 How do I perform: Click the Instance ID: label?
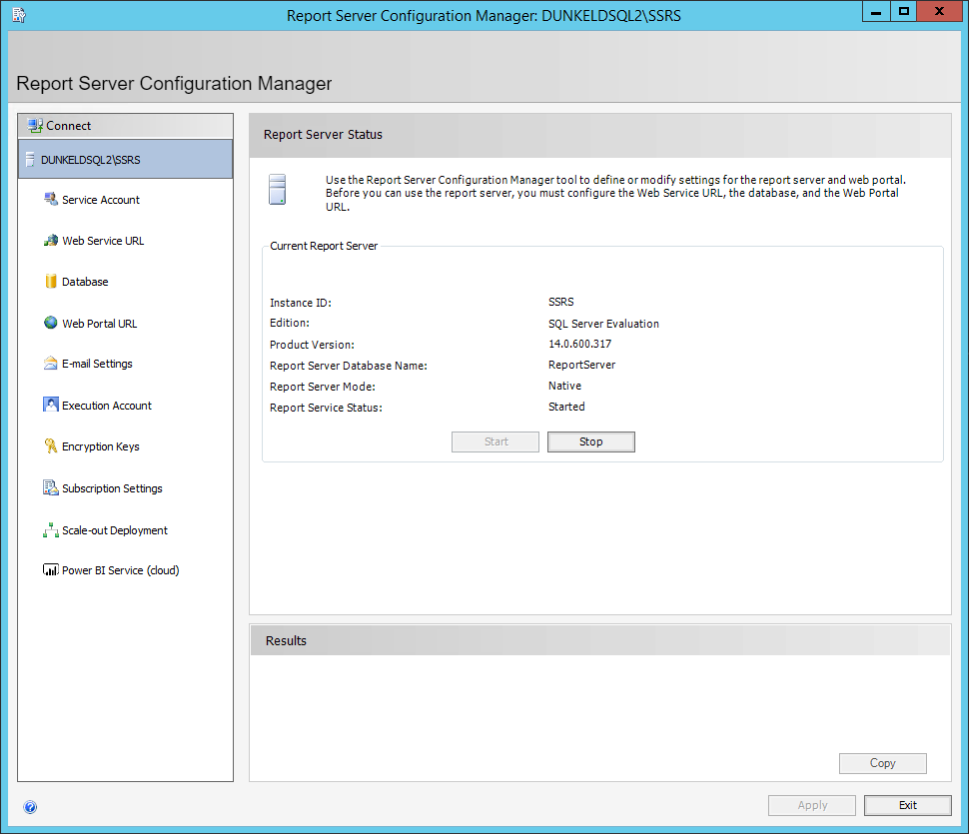coord(300,303)
